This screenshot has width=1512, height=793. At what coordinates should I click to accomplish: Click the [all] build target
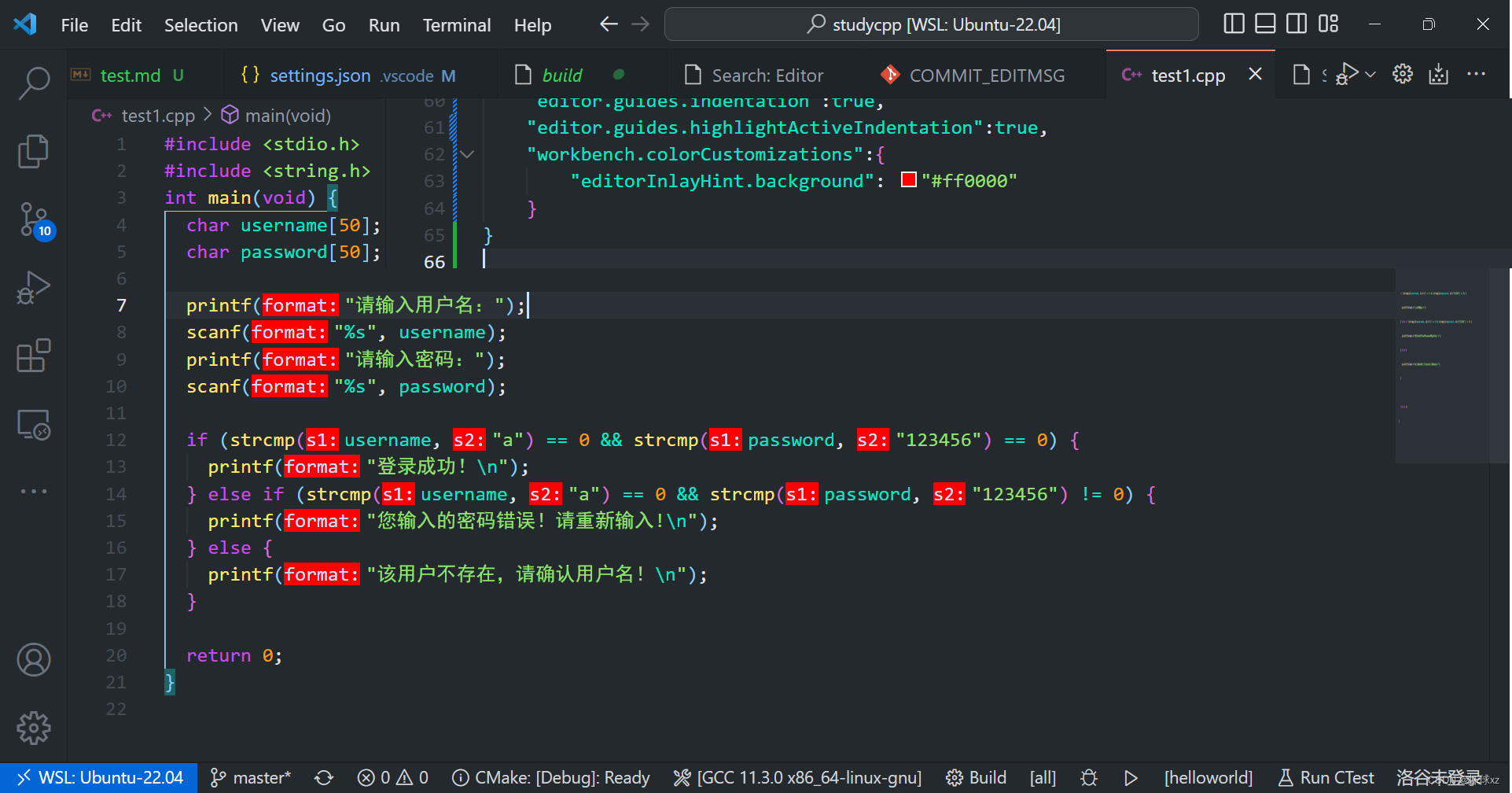pos(1043,778)
